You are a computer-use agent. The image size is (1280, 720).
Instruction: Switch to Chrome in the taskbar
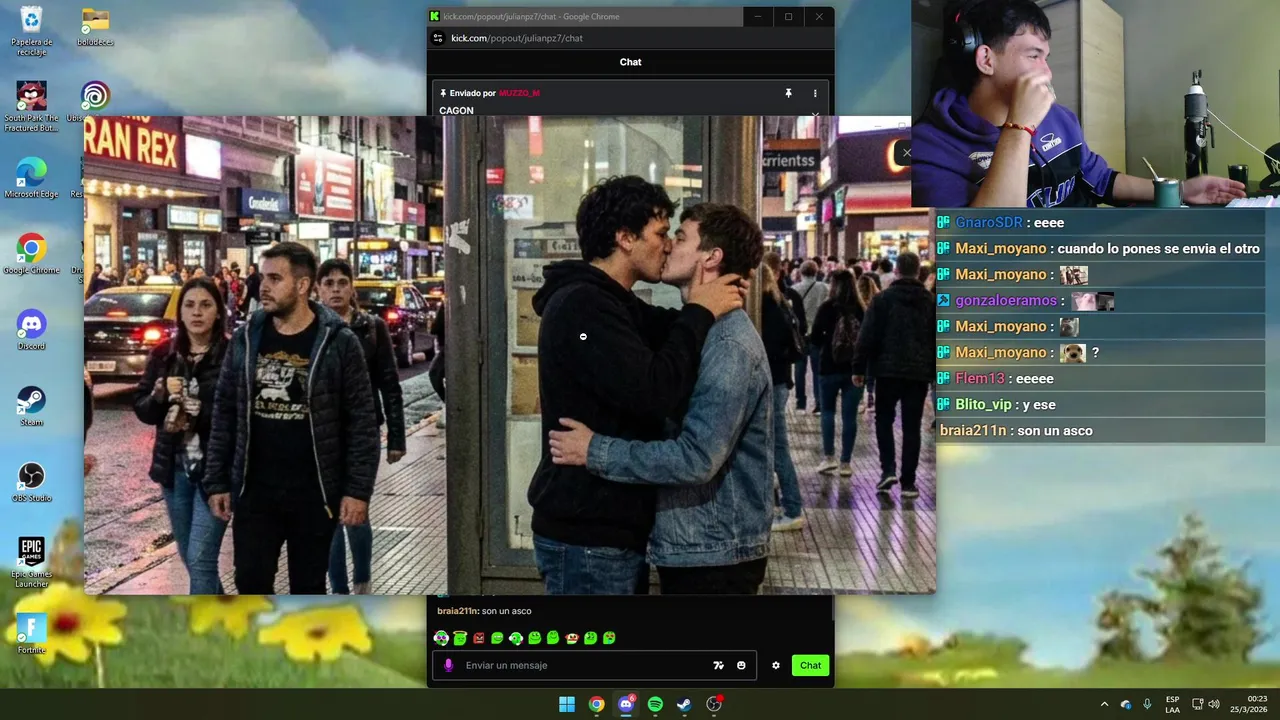tap(596, 704)
